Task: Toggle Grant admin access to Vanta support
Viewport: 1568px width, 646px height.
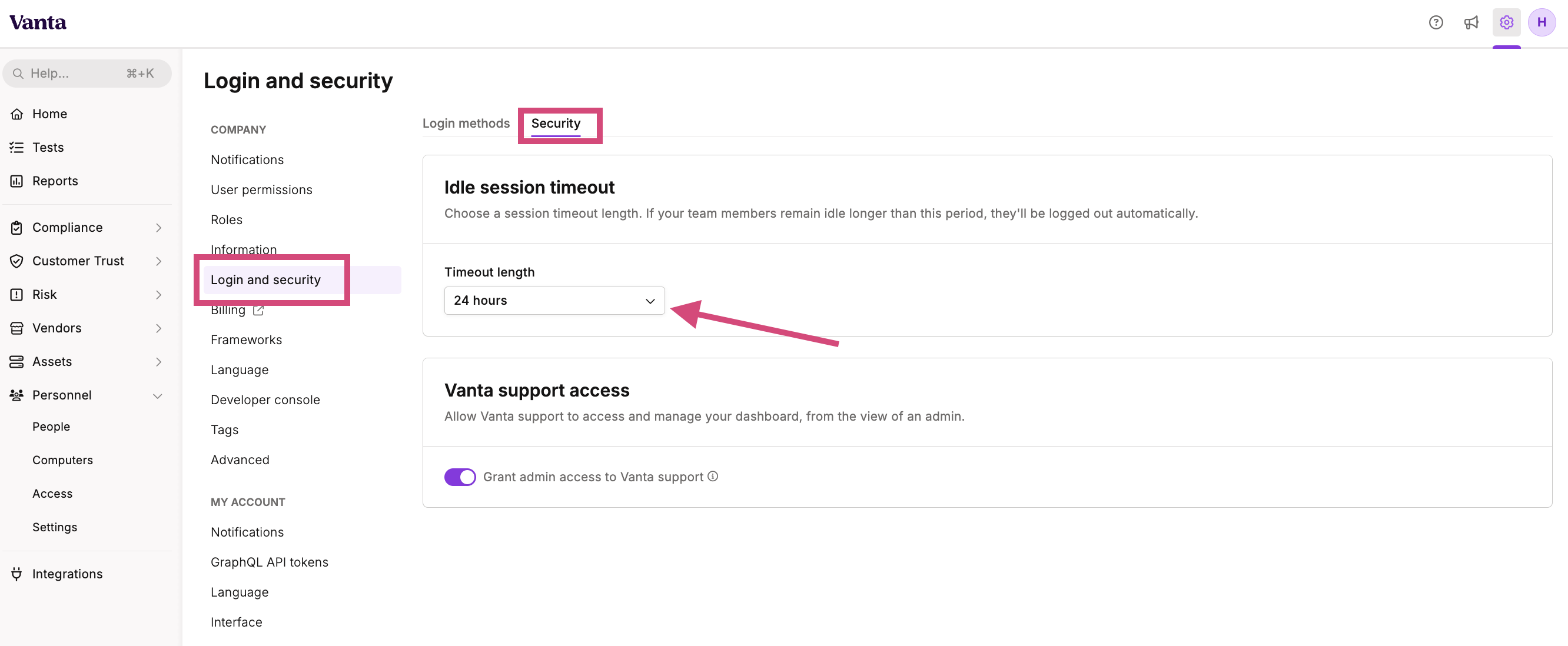Action: coord(460,477)
